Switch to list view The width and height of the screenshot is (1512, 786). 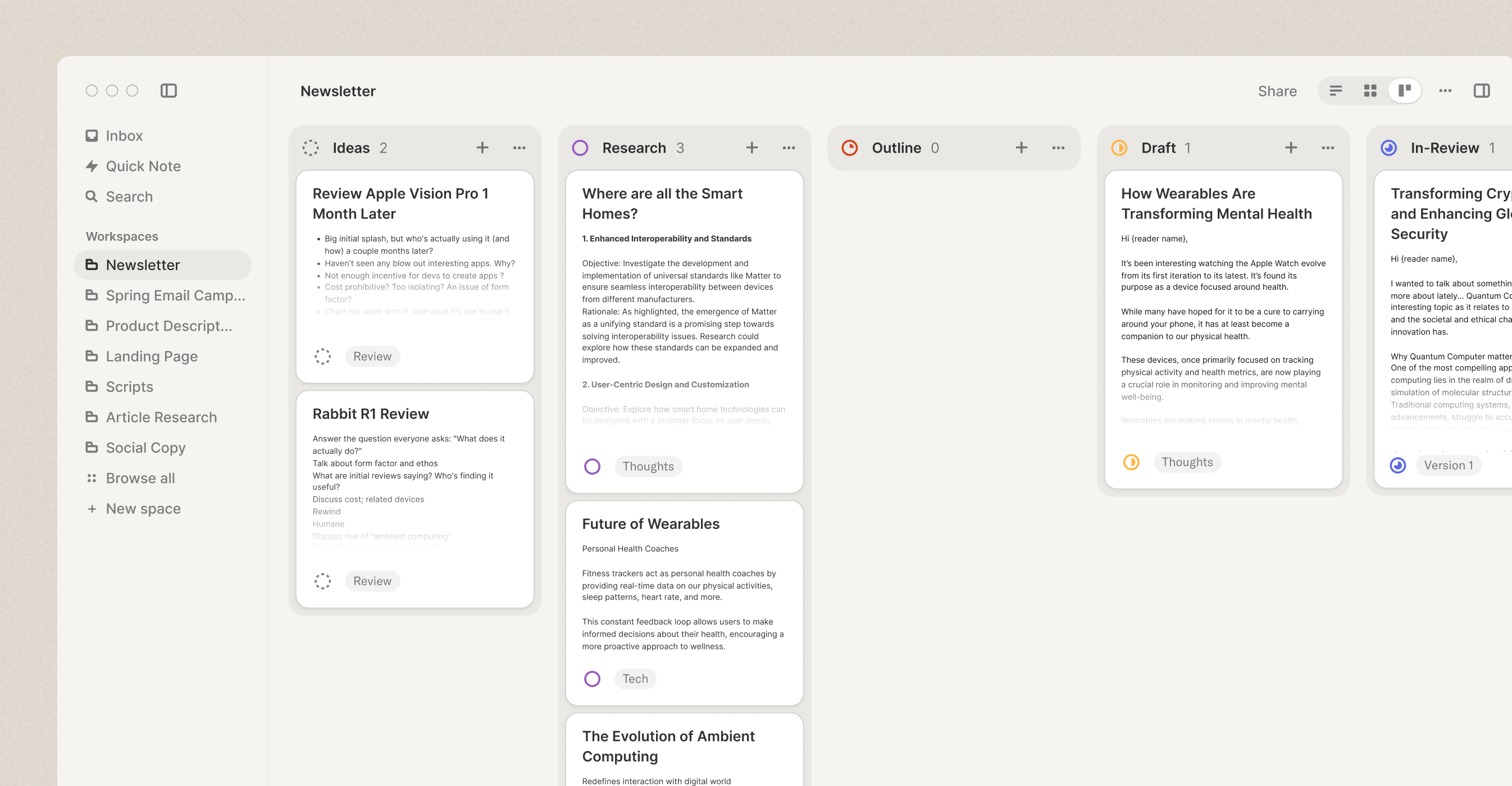coord(1336,90)
